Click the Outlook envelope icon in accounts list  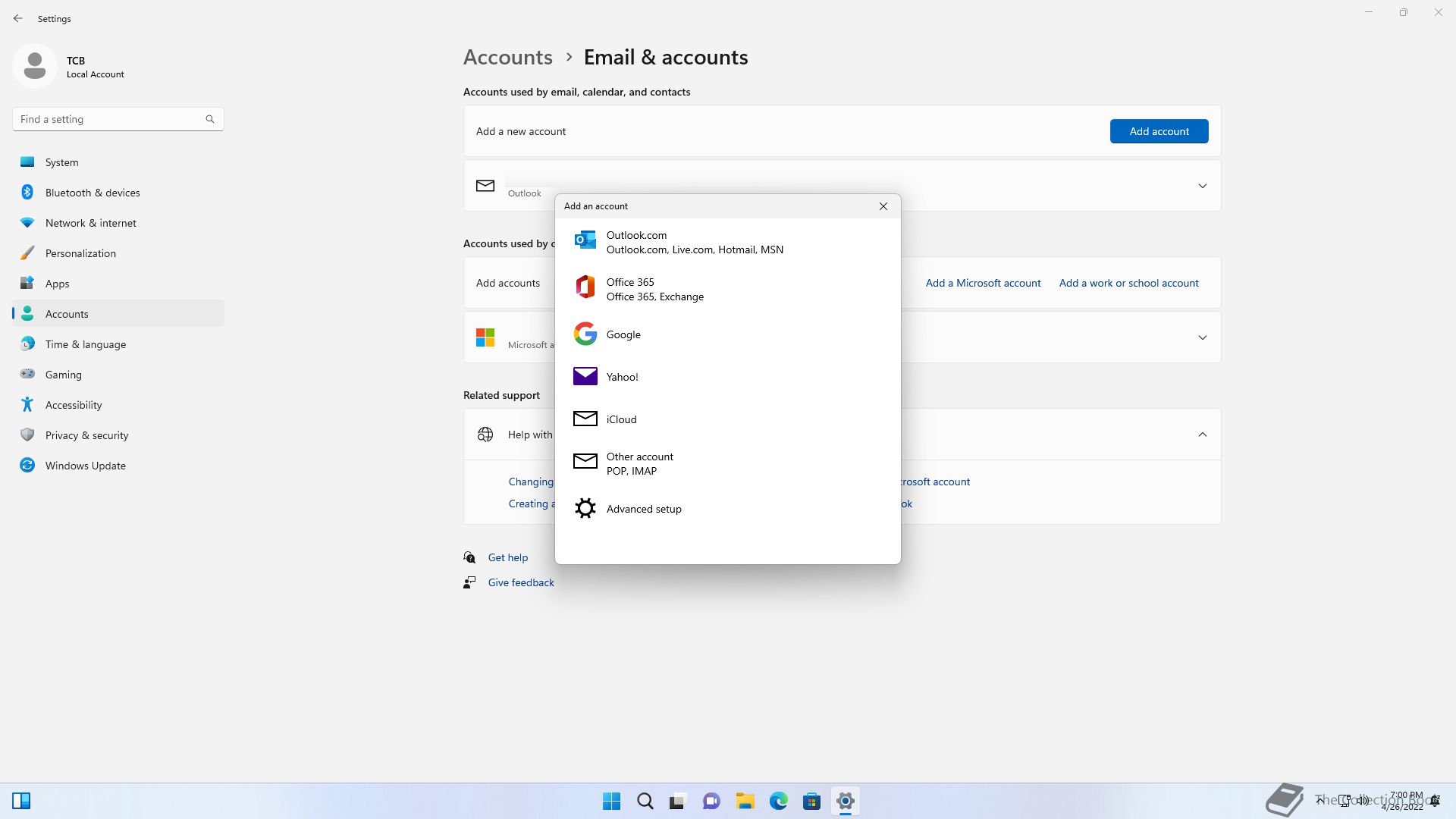485,186
